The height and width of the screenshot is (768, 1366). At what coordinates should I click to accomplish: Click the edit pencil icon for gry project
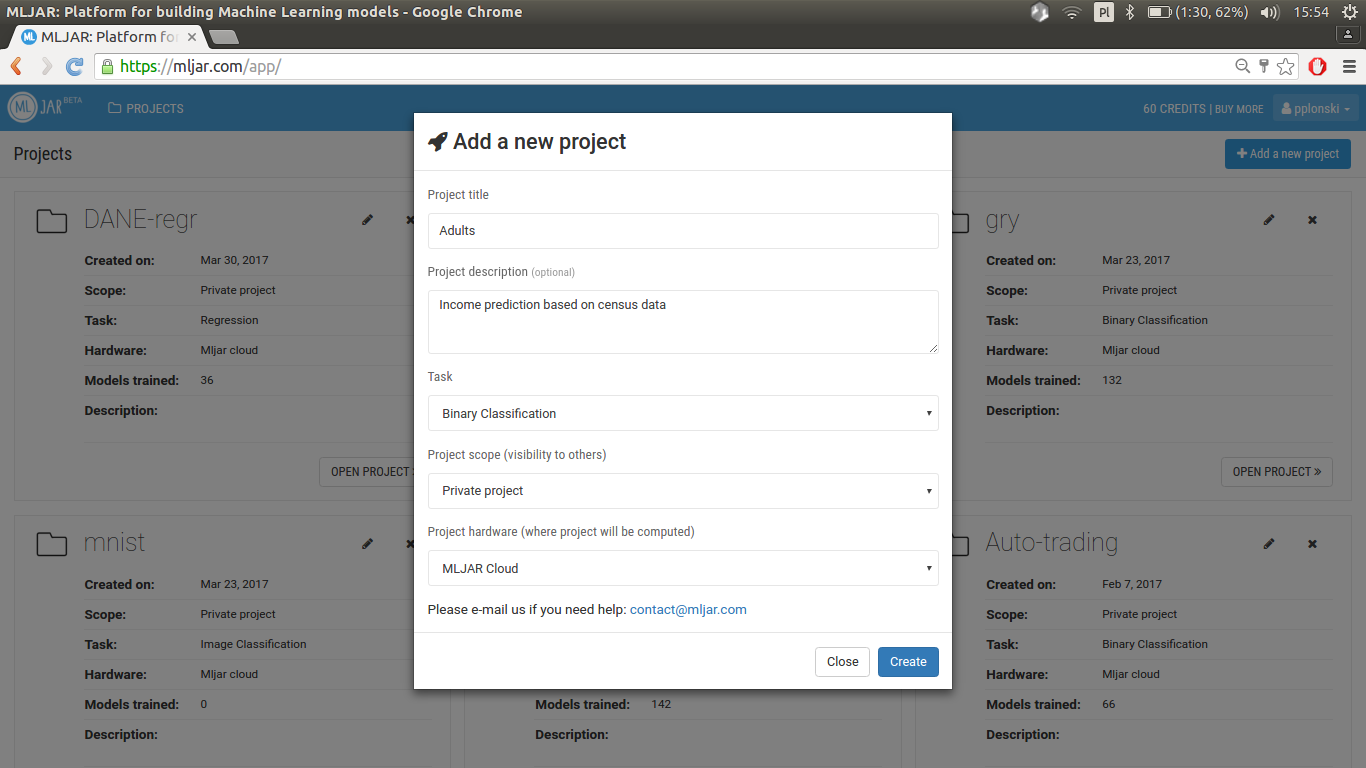[1269, 220]
